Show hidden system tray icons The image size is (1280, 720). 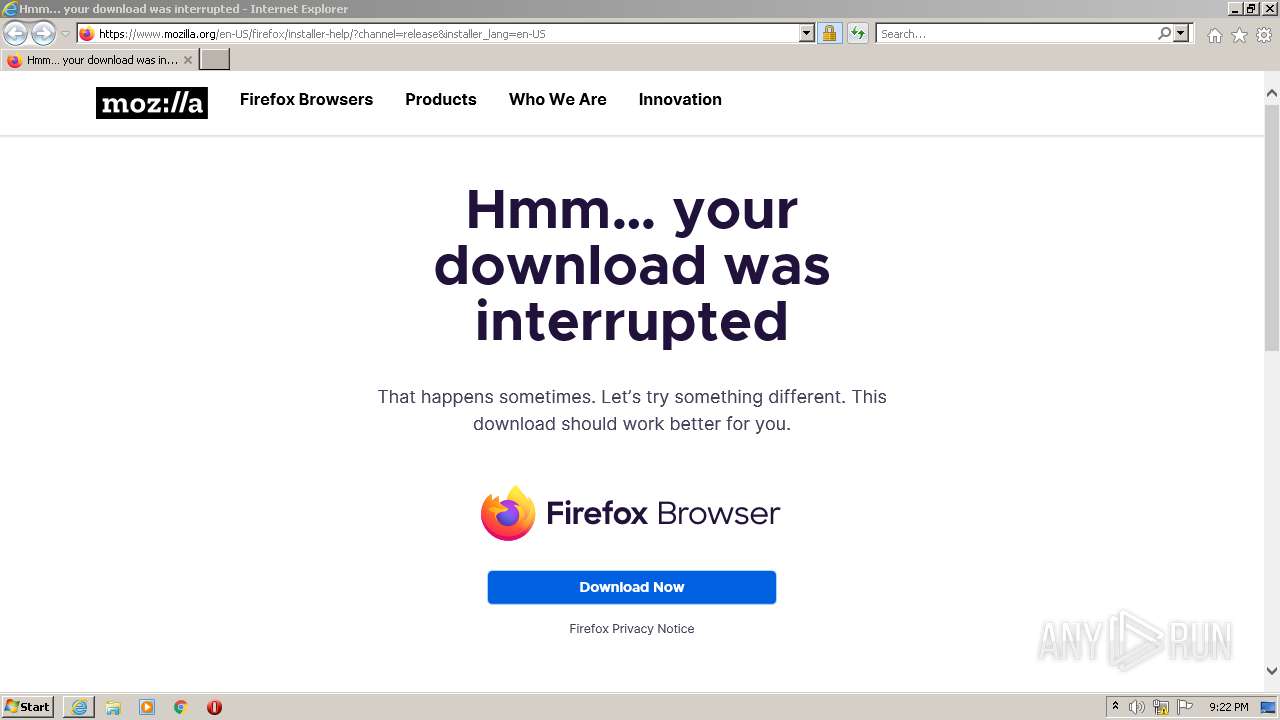[1115, 707]
